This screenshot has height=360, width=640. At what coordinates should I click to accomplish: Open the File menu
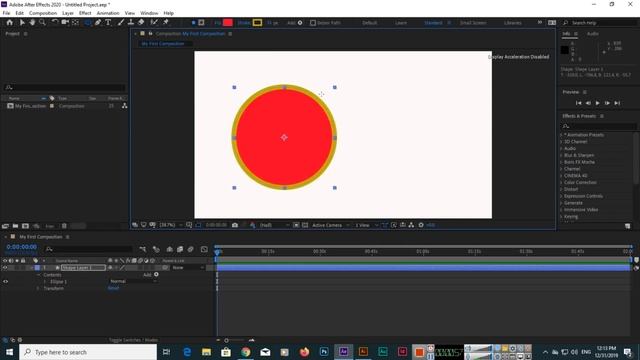[x=7, y=13]
